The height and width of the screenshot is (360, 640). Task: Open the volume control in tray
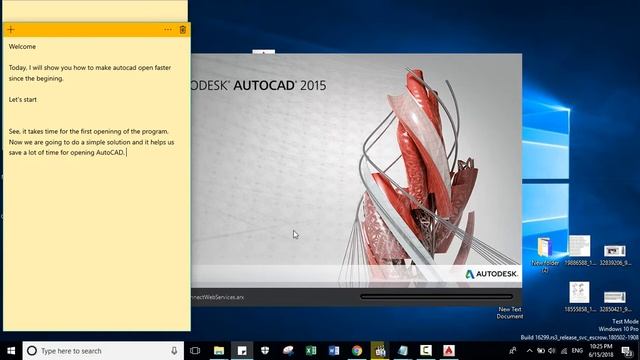coord(552,351)
